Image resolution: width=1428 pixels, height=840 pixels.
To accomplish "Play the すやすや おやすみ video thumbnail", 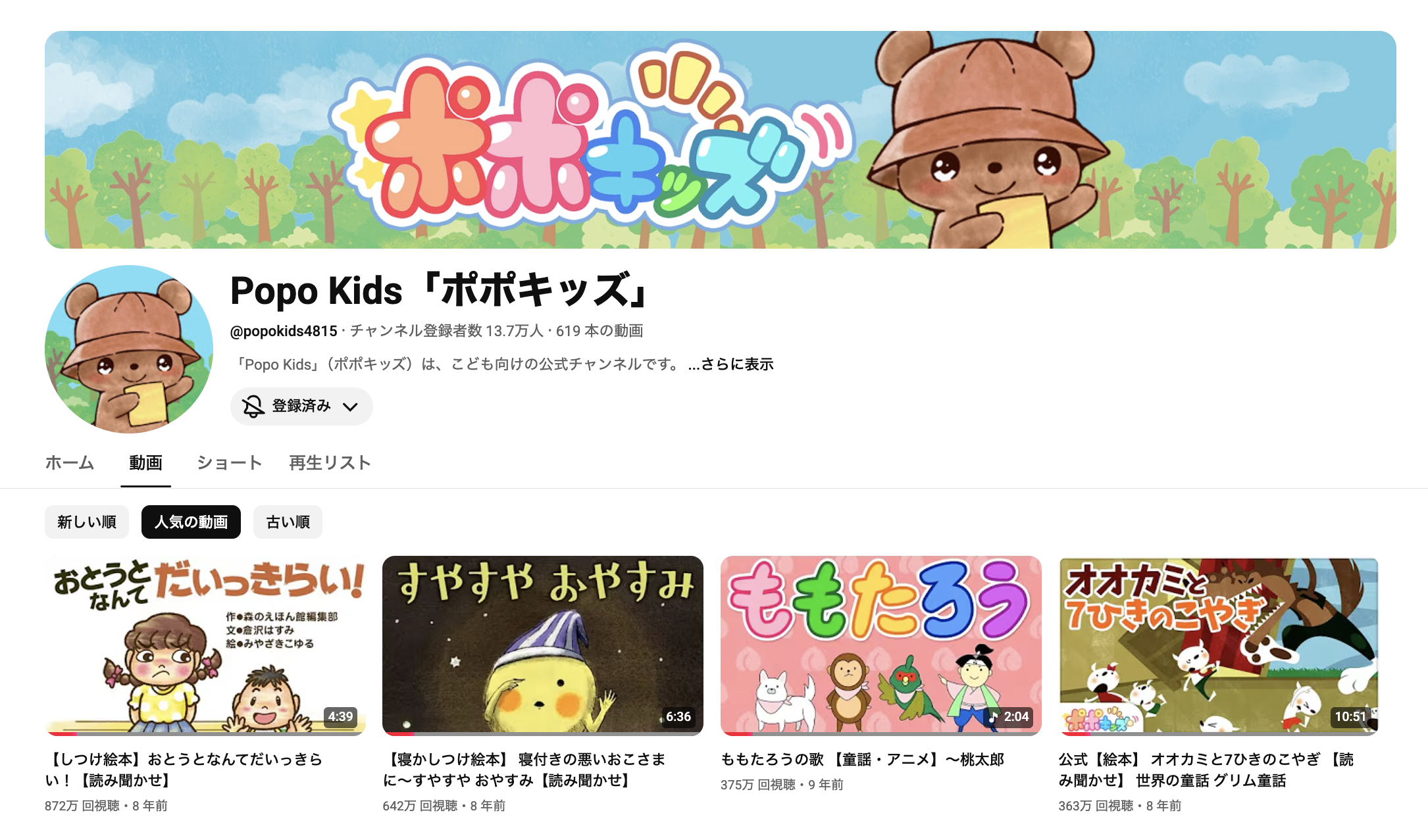I will (x=543, y=645).
